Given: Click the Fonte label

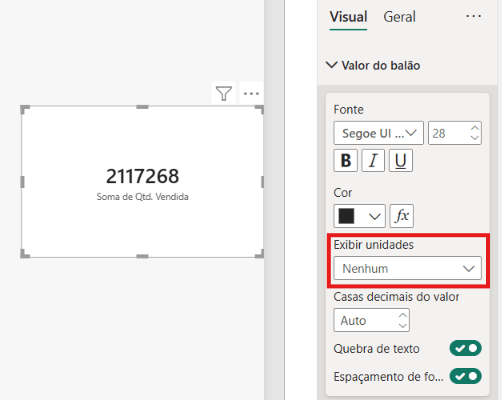Looking at the screenshot, I should point(348,110).
